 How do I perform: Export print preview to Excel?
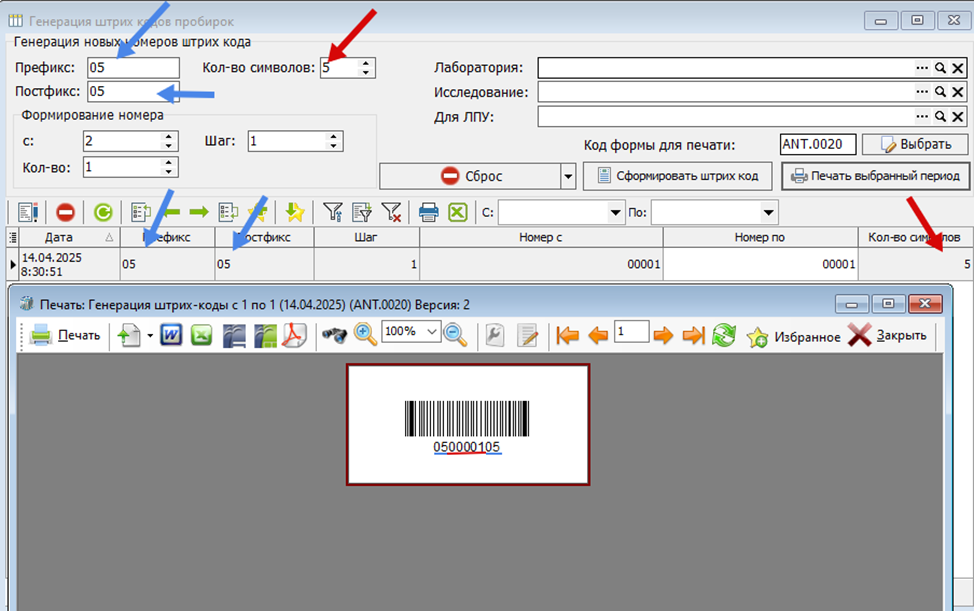pyautogui.click(x=201, y=335)
